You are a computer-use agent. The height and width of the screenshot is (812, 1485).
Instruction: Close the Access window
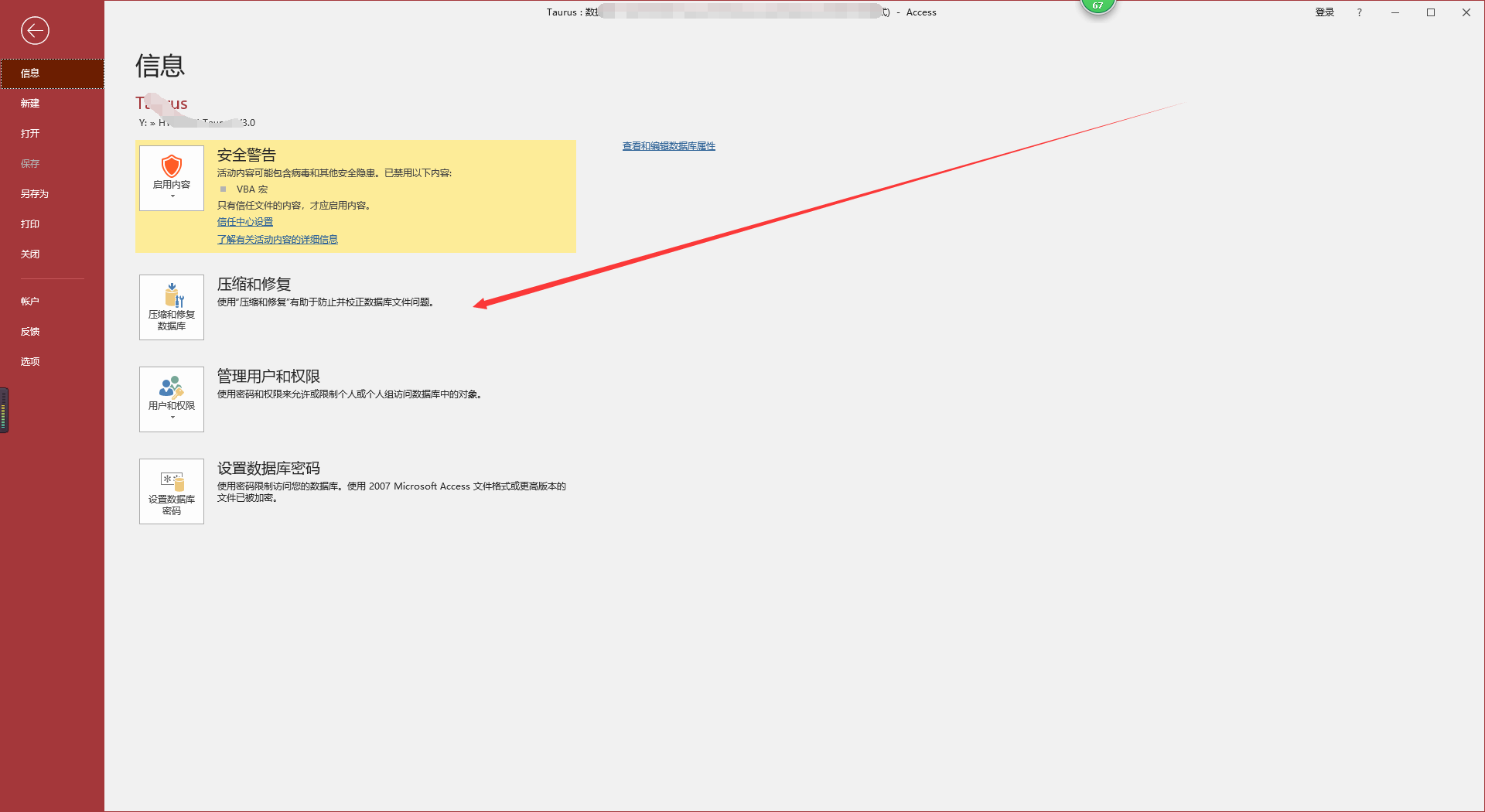point(1466,12)
